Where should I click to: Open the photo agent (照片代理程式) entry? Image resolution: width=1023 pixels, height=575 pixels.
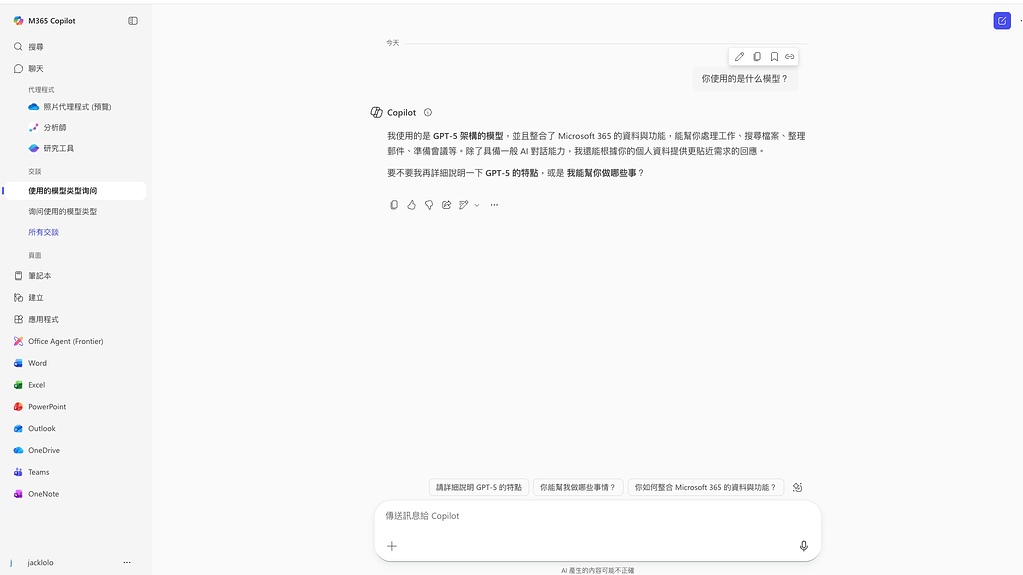tap(76, 107)
